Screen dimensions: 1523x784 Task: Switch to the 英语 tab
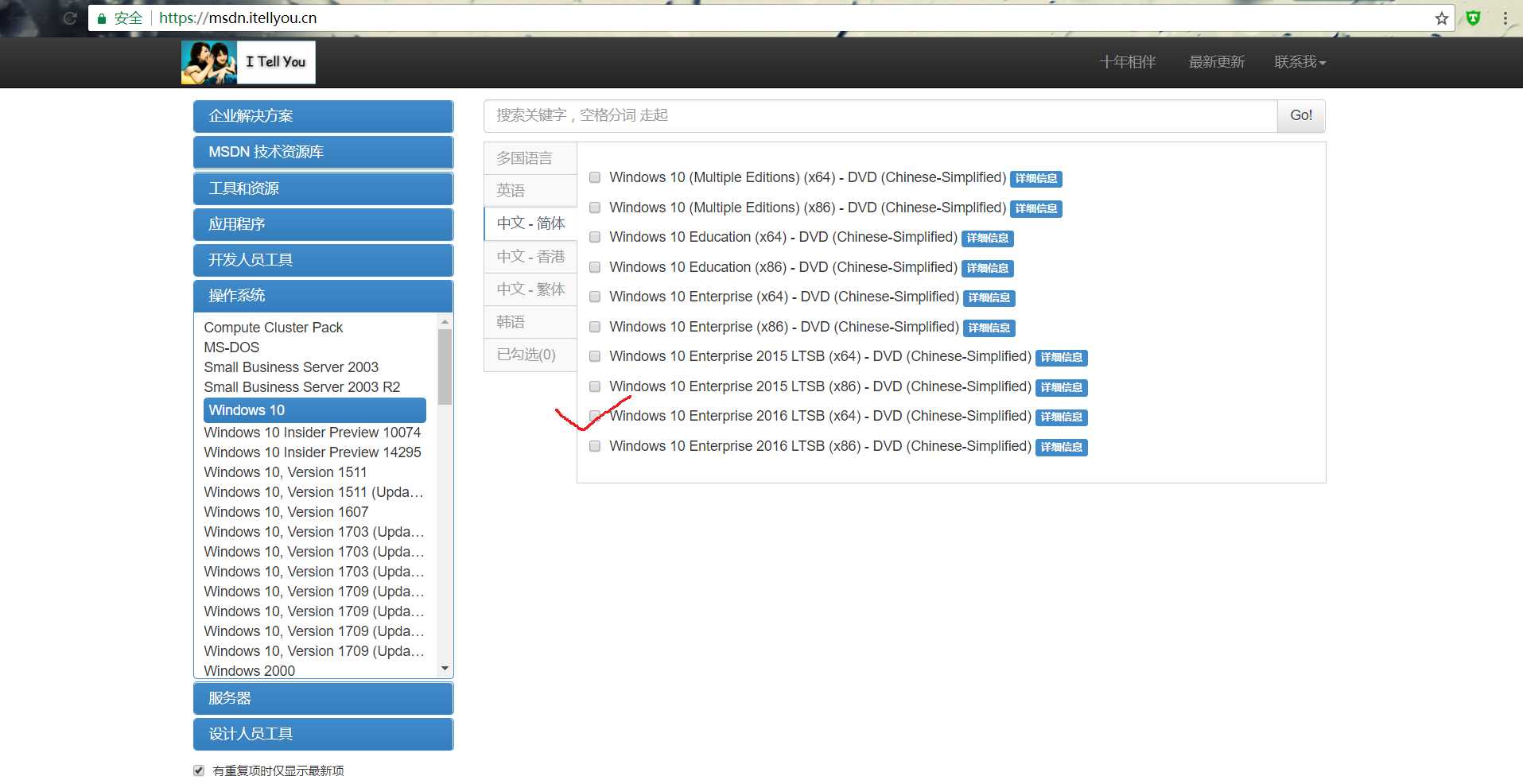(x=530, y=191)
